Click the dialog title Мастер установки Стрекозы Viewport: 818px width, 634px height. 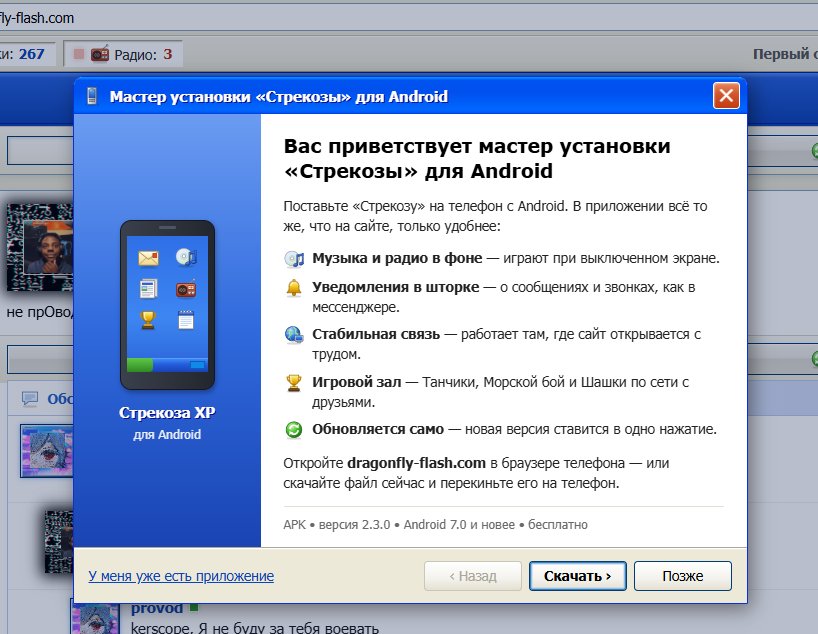(x=279, y=97)
